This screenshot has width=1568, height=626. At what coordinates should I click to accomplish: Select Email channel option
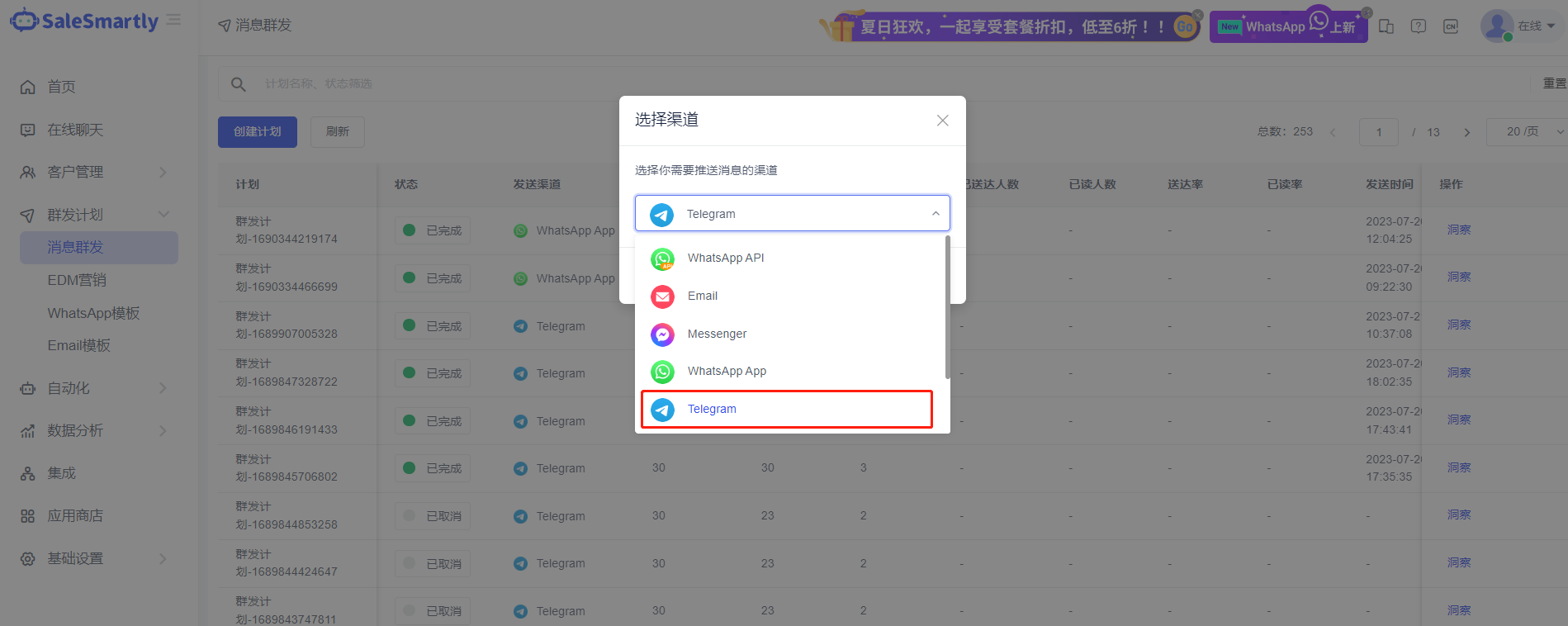tap(787, 296)
